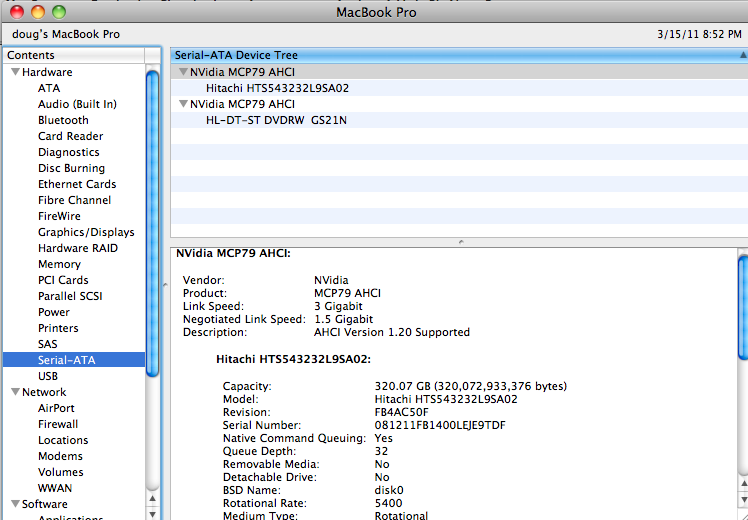The height and width of the screenshot is (520, 748).
Task: Select WWAN under Network
Action: point(55,488)
